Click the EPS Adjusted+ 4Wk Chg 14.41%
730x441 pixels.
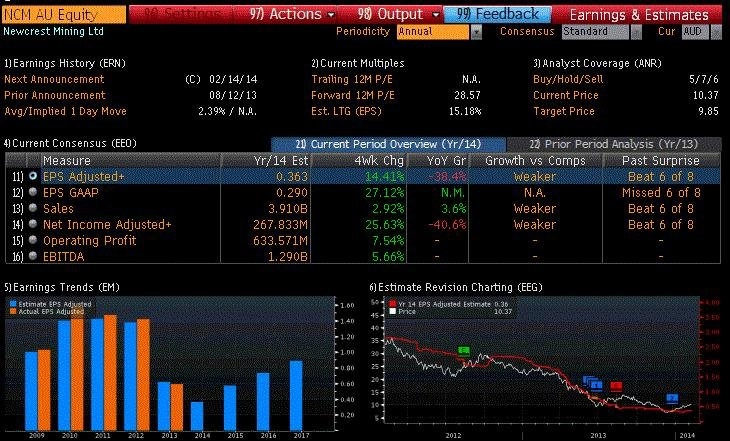click(385, 176)
